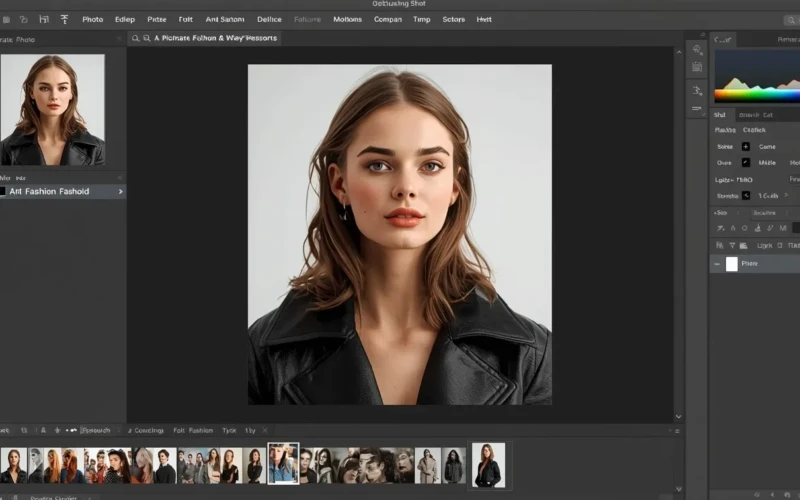Viewport: 800px width, 500px height.
Task: Select the stamp icon in right tools row
Action: (x=757, y=228)
